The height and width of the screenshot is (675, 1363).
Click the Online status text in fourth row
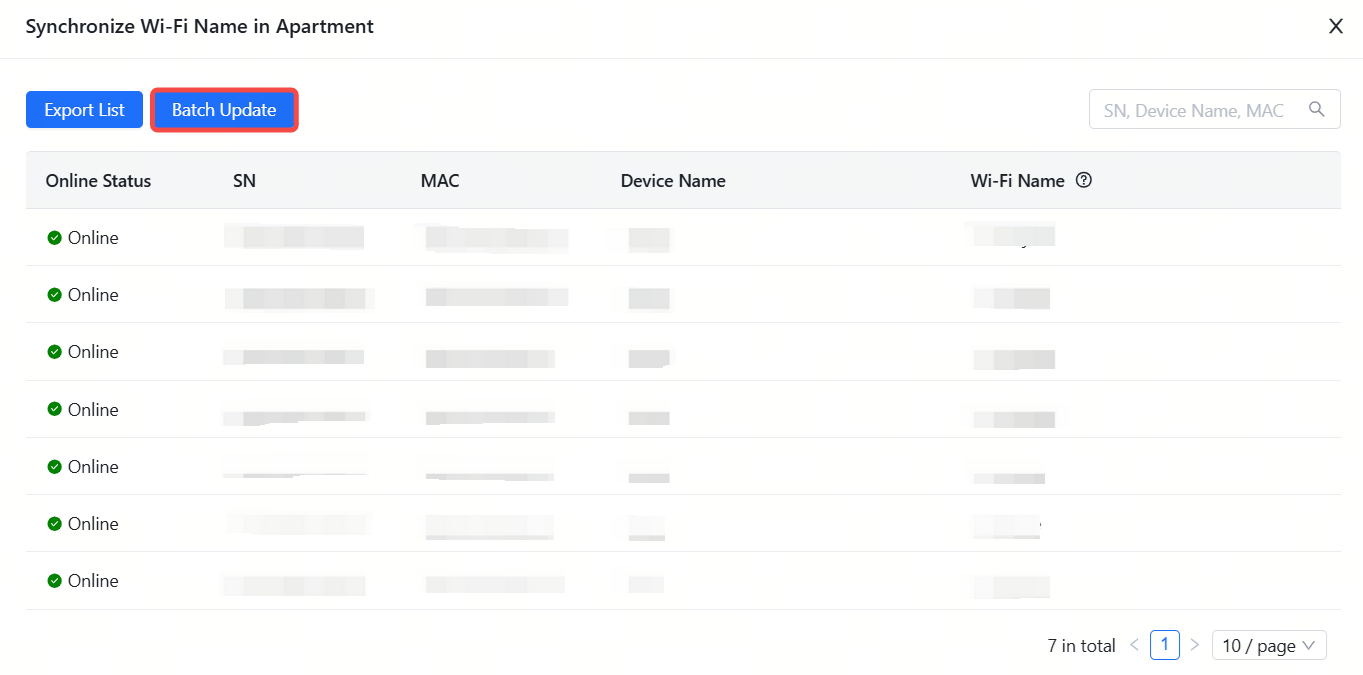[x=93, y=410]
